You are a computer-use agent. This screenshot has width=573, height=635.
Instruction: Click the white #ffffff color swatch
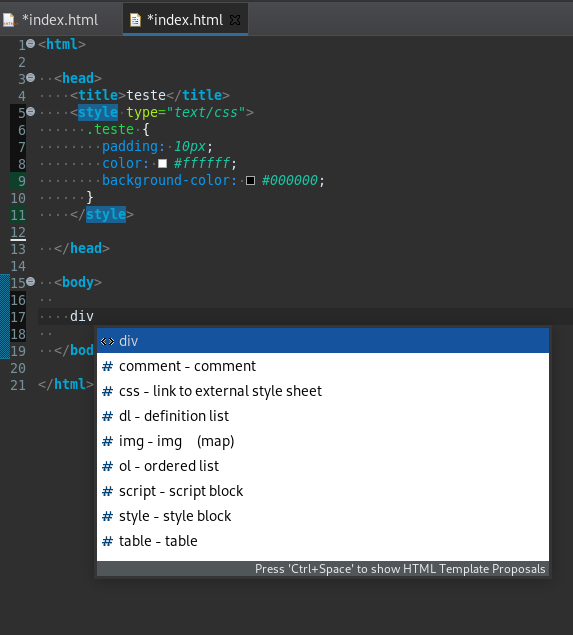click(x=162, y=163)
